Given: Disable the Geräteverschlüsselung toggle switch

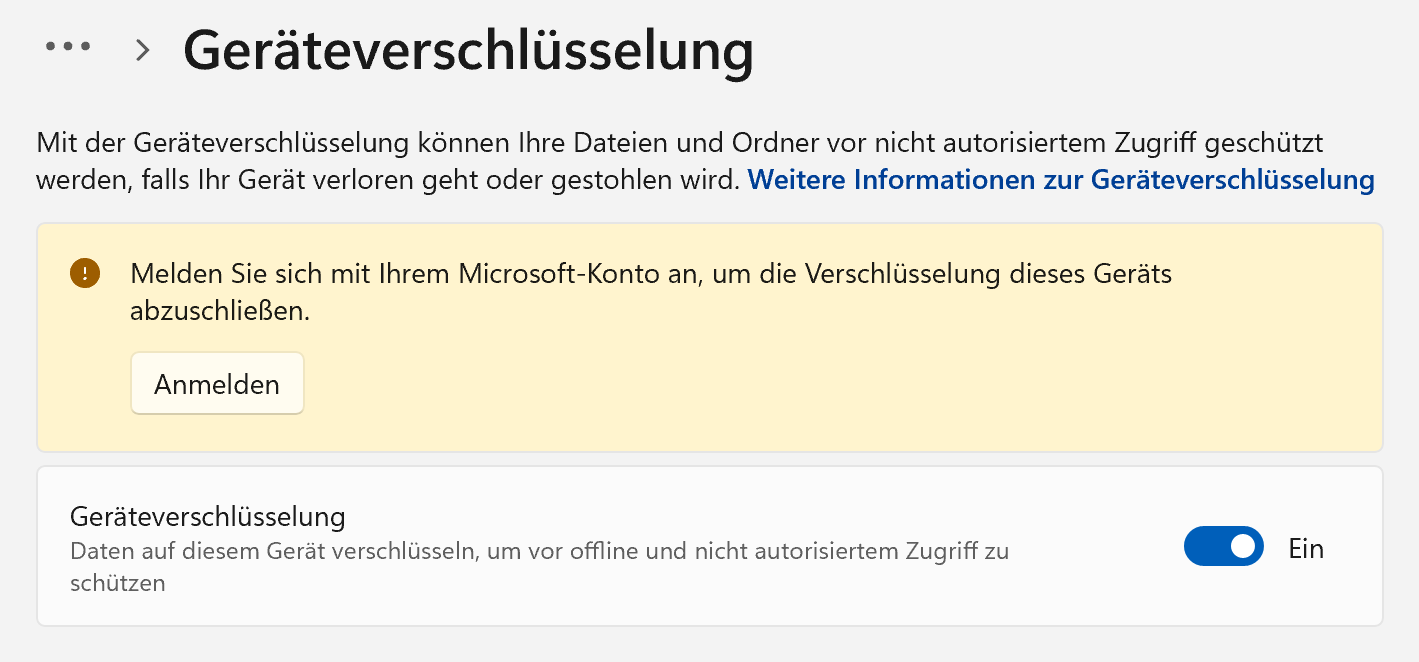Looking at the screenshot, I should (x=1223, y=547).
